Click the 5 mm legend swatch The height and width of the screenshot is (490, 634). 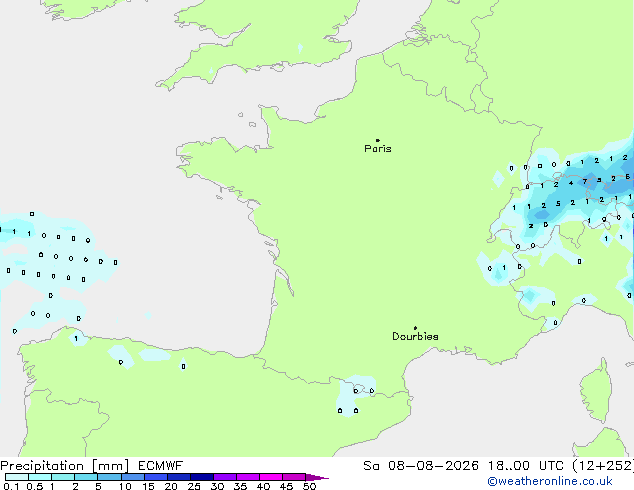[110, 477]
